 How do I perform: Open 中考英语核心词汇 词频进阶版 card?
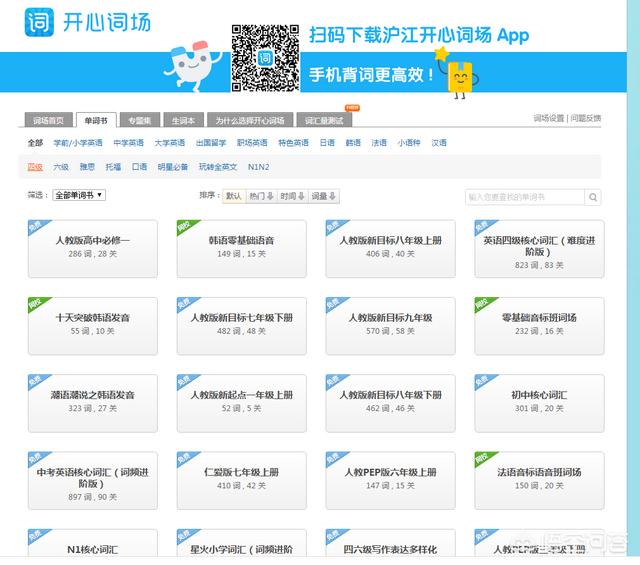tap(93, 480)
